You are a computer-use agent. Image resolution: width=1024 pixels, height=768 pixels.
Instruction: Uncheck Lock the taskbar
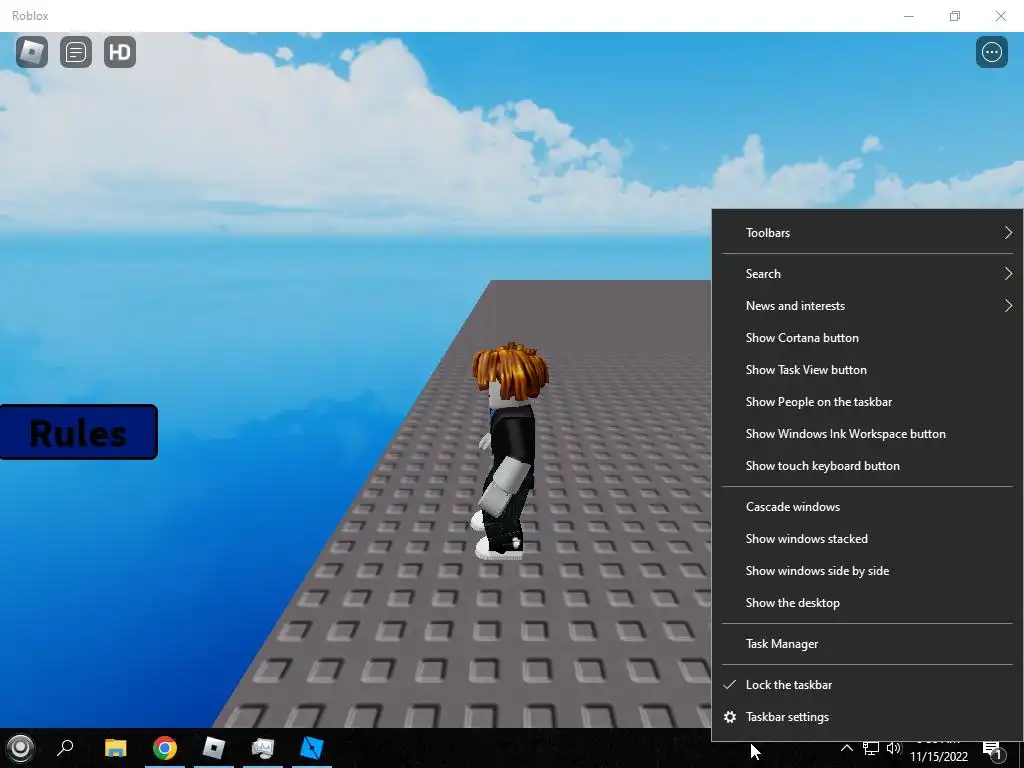pyautogui.click(x=867, y=684)
